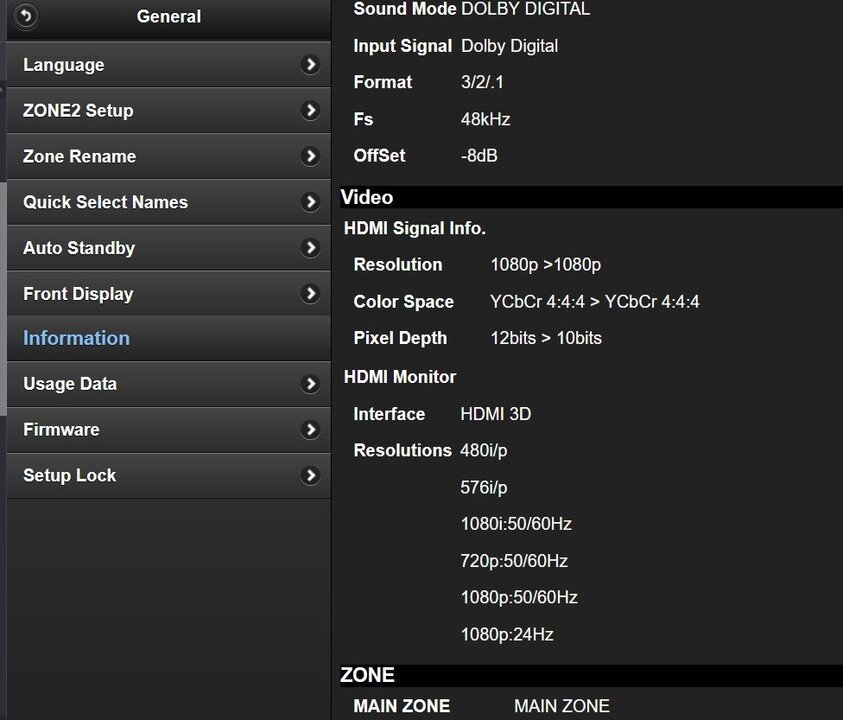Click the Sound Mode DOLBY DIGITAL value
843x720 pixels.
[x=525, y=9]
